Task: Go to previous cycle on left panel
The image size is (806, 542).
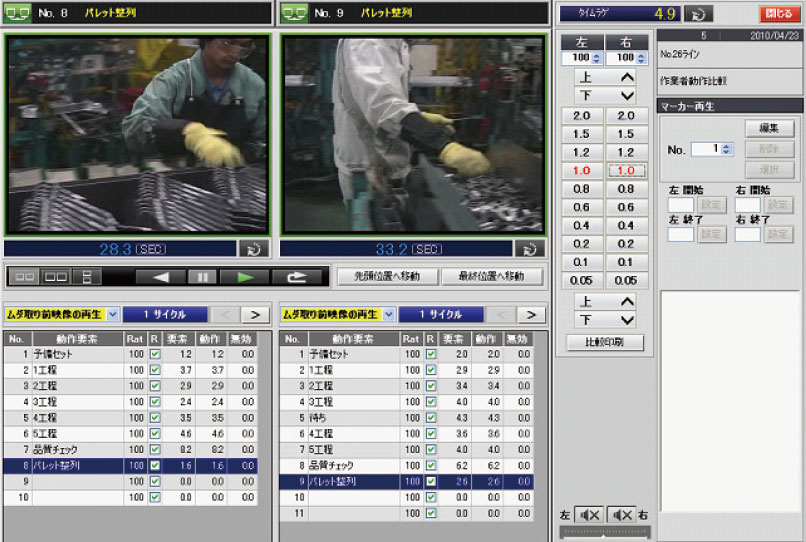Action: (x=226, y=314)
